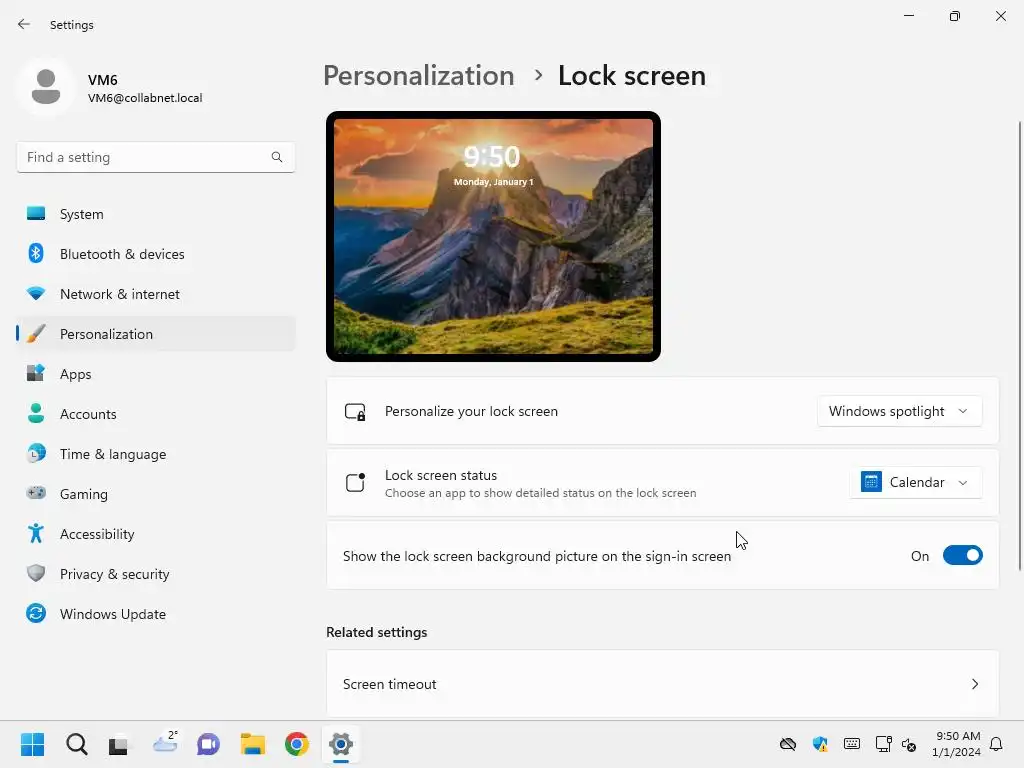The image size is (1024, 768).
Task: Select Accessibility category
Action: click(155, 534)
